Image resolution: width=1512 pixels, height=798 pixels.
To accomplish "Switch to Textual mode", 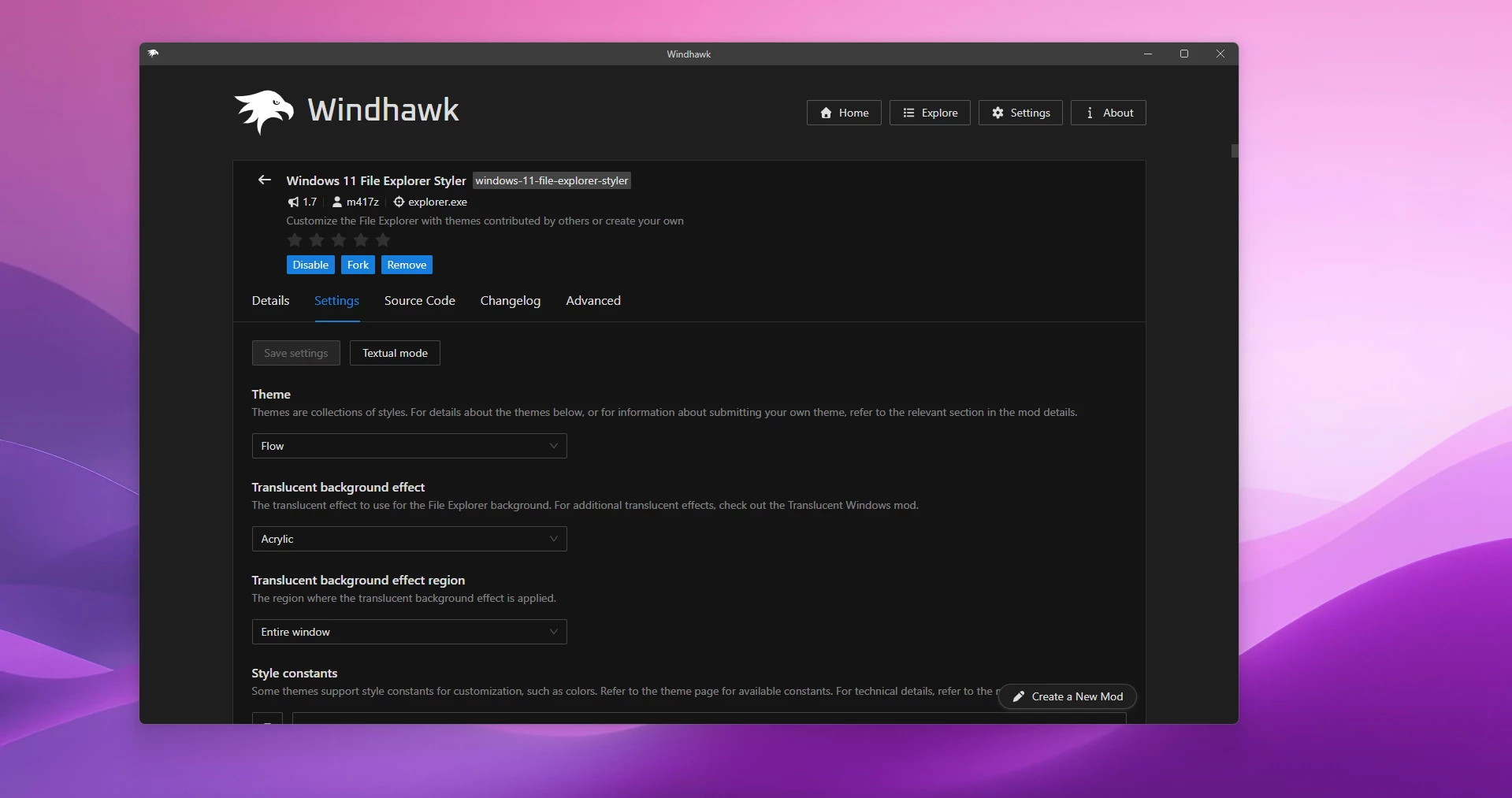I will pos(395,353).
